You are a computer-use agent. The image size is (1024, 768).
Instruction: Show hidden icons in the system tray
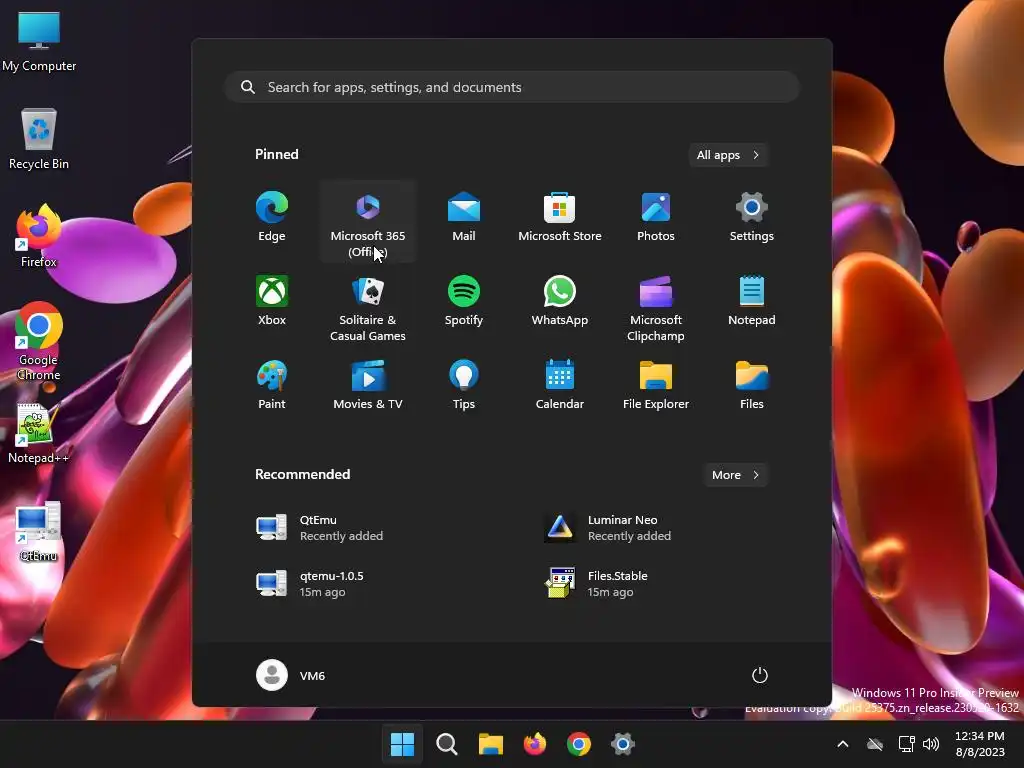[843, 744]
